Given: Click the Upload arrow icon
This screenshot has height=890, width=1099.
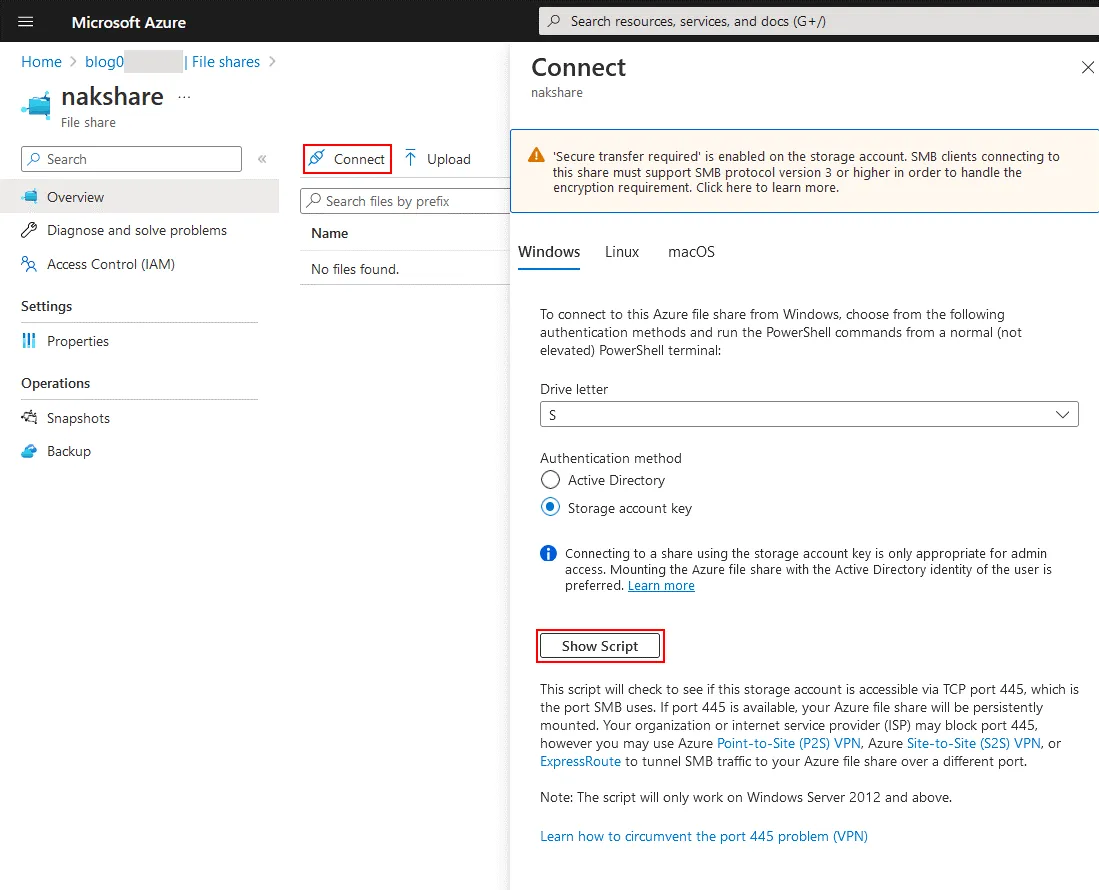Looking at the screenshot, I should coord(411,158).
